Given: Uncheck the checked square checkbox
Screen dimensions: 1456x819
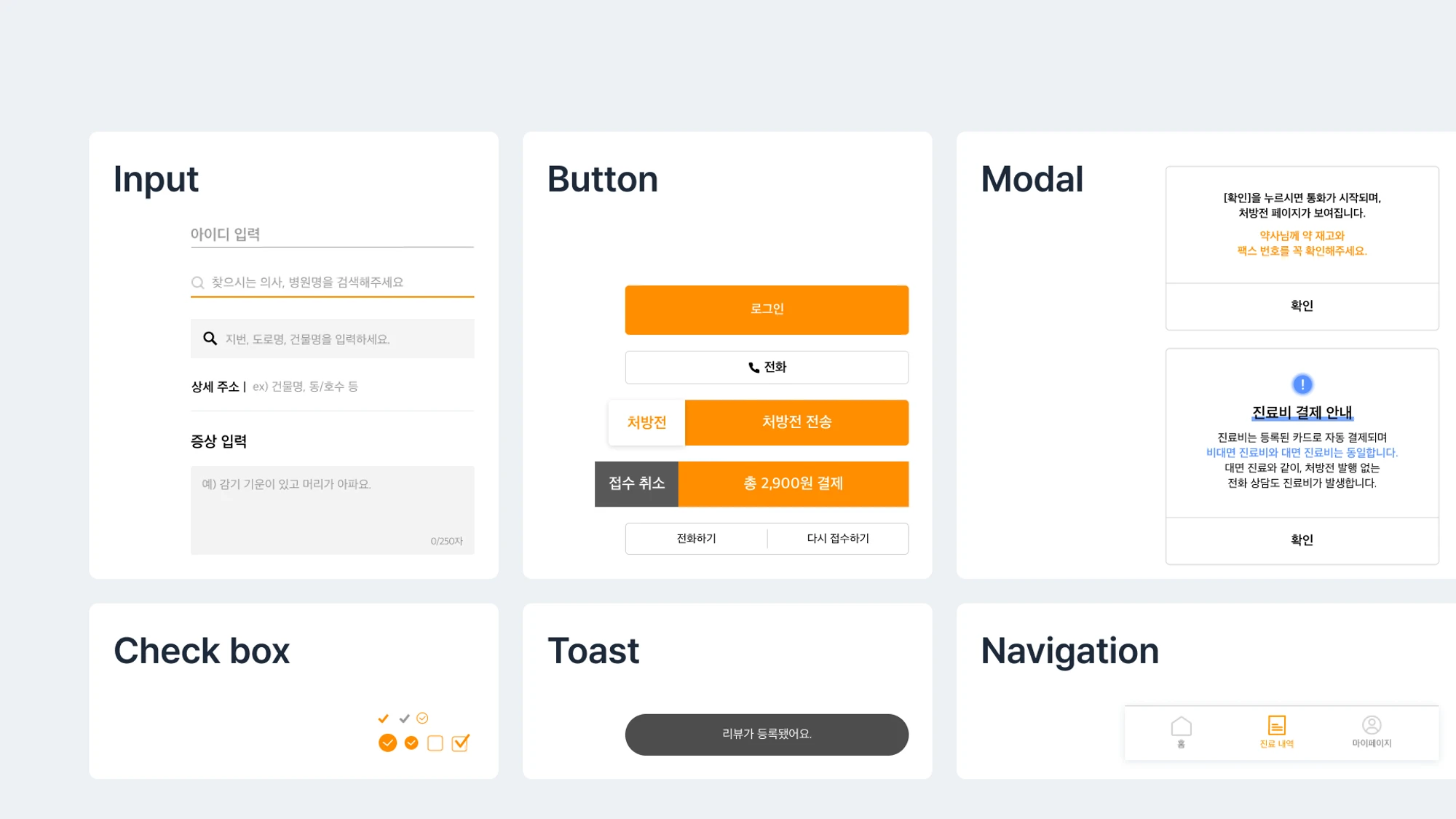Looking at the screenshot, I should click(460, 743).
